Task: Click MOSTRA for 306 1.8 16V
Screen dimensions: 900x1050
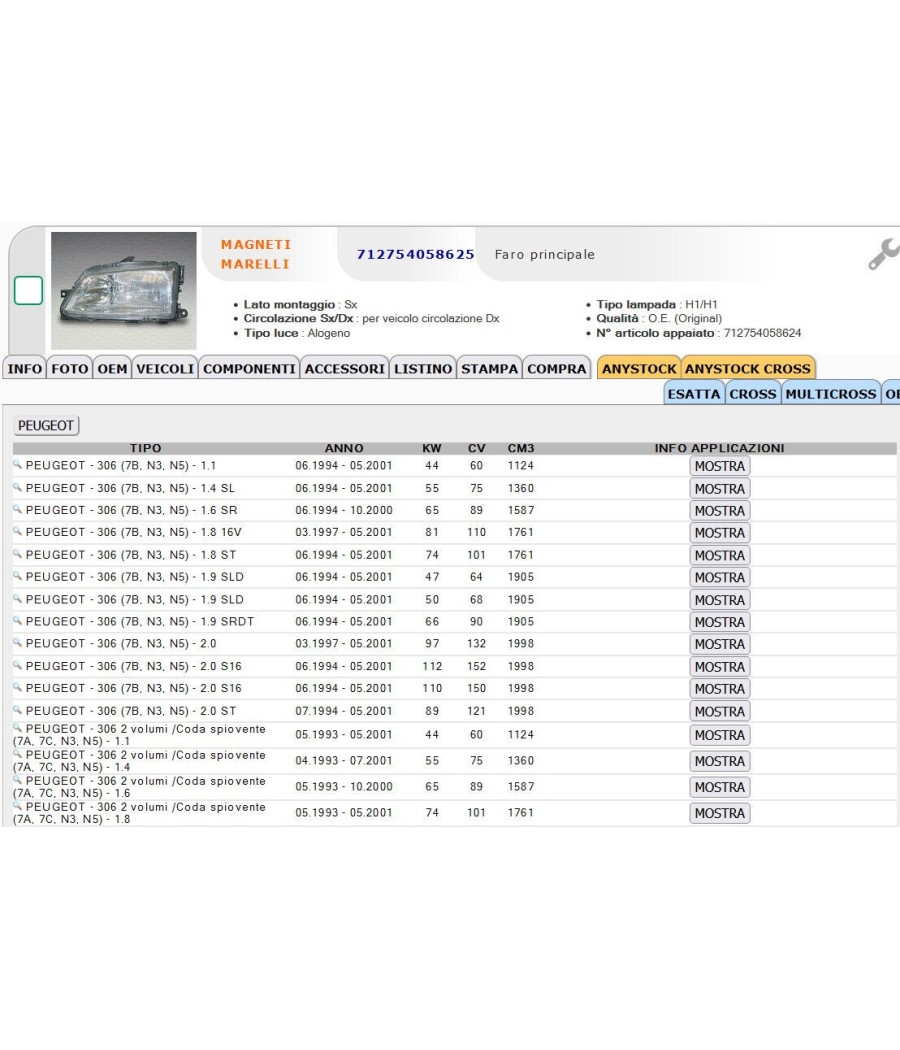Action: coord(720,533)
